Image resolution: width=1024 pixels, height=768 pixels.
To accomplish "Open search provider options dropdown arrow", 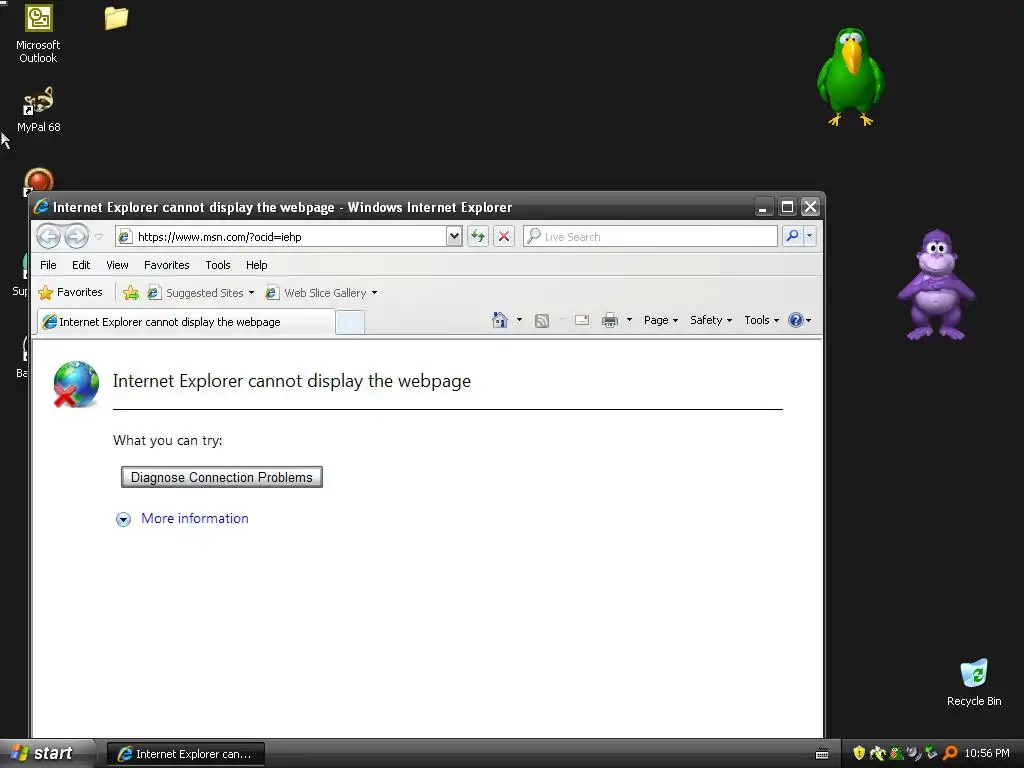I will click(x=809, y=236).
